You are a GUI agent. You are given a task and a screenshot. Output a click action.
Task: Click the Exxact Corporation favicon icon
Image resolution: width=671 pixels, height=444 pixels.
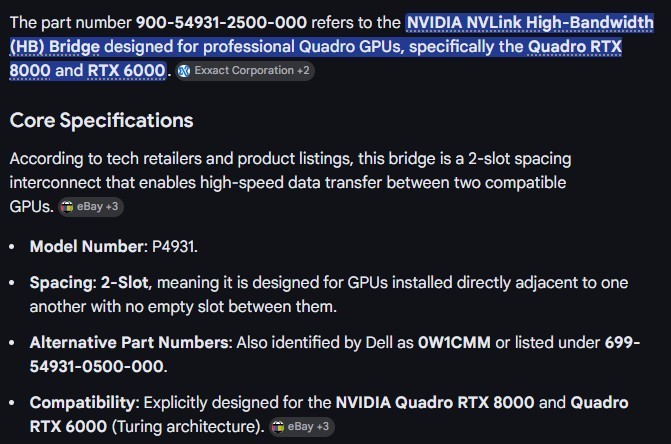[184, 71]
